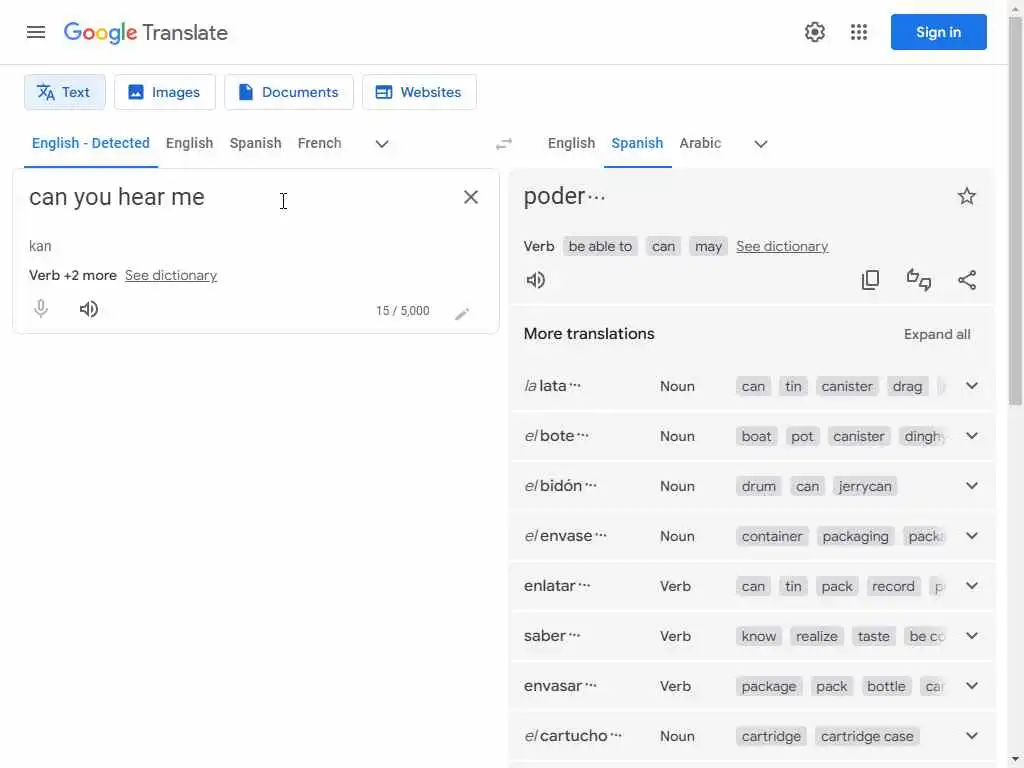This screenshot has width=1024, height=768.
Task: Click 'drum' chip in bidón row
Action: [758, 487]
